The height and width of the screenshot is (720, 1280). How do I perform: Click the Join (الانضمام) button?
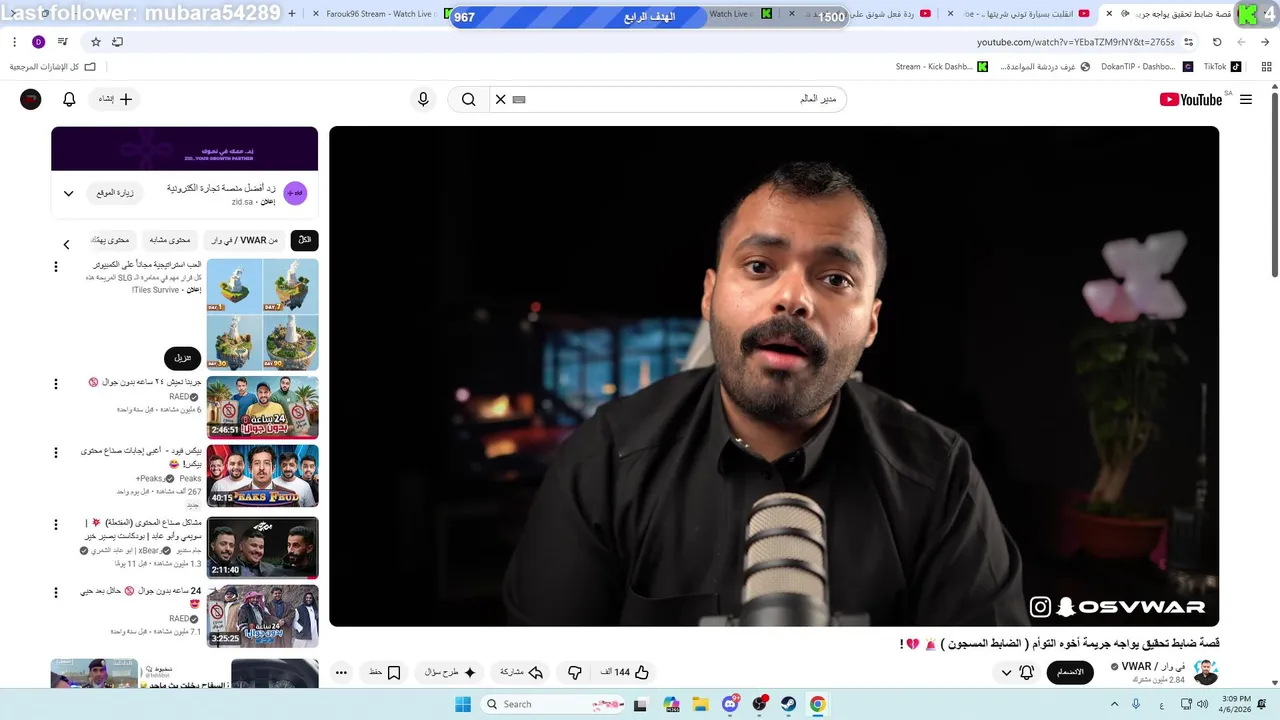(1070, 672)
